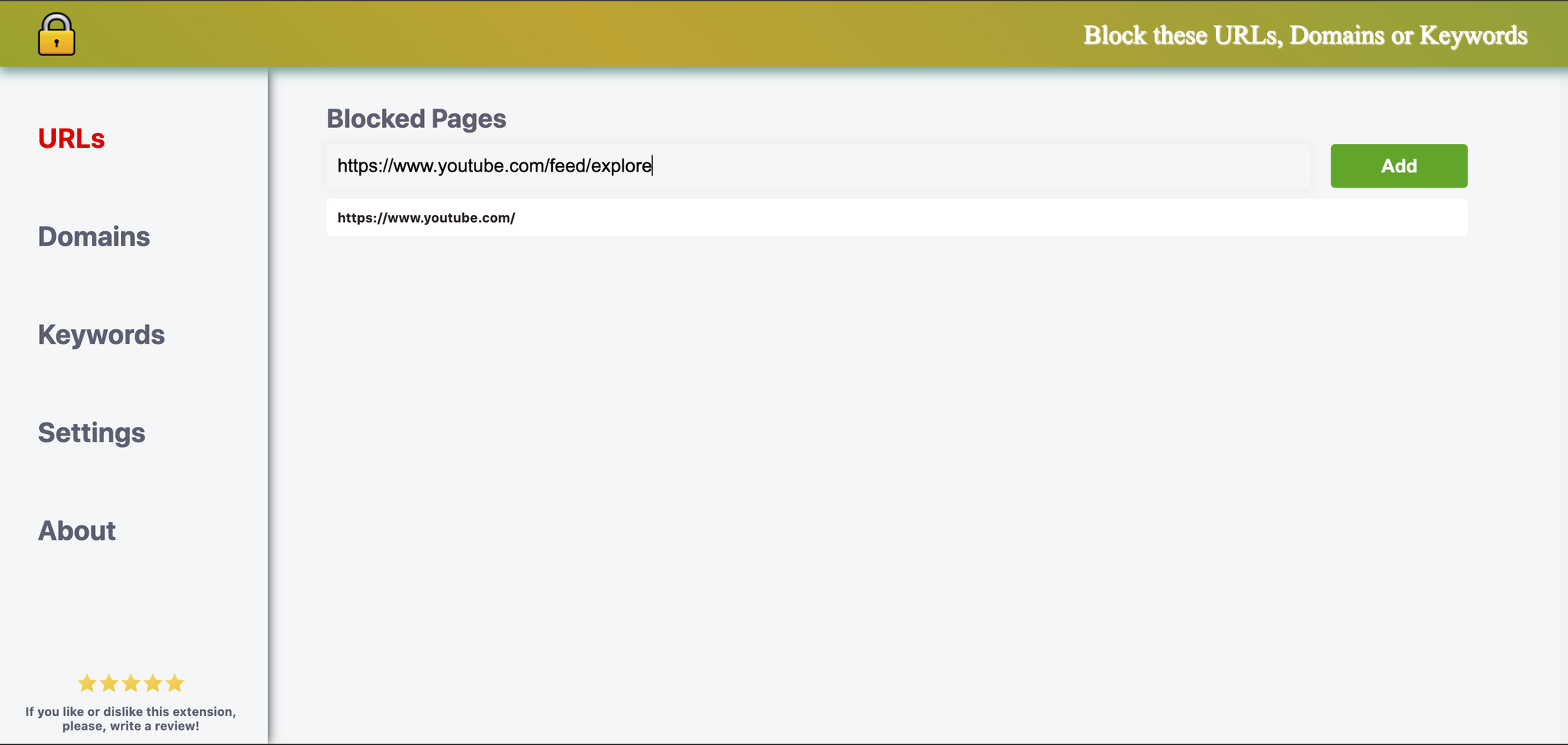Open the URLs section
The height and width of the screenshot is (745, 1568).
pyautogui.click(x=71, y=139)
